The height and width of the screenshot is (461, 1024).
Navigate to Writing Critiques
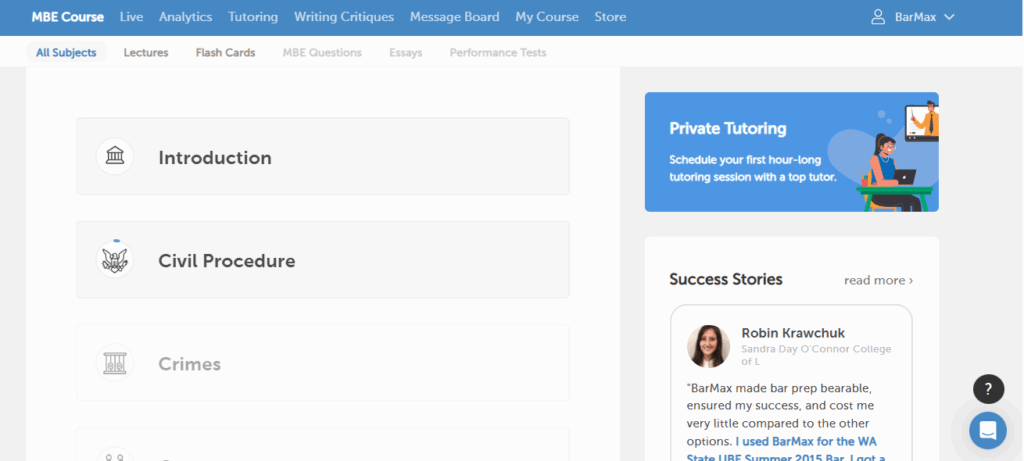(x=344, y=17)
